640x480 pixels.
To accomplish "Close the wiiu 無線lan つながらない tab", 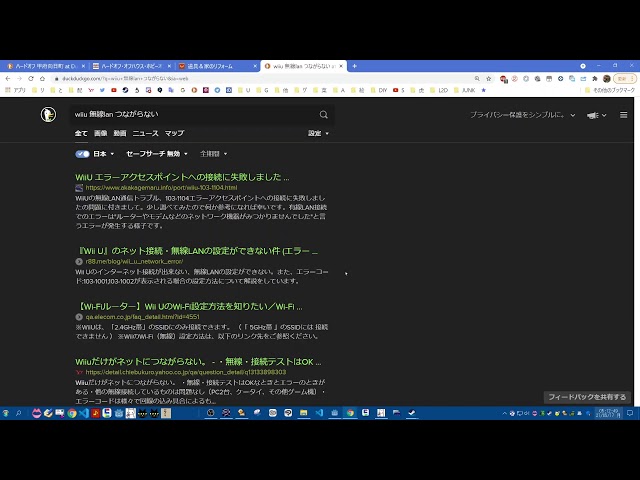I will (x=341, y=66).
